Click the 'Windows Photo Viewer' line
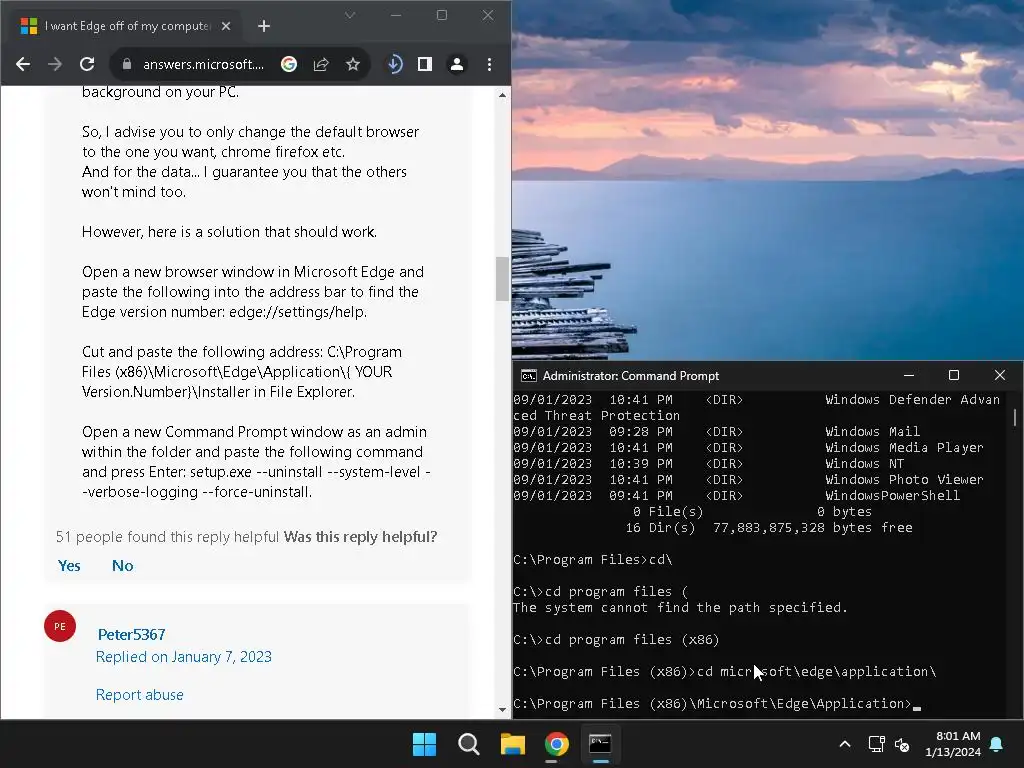 [748, 479]
